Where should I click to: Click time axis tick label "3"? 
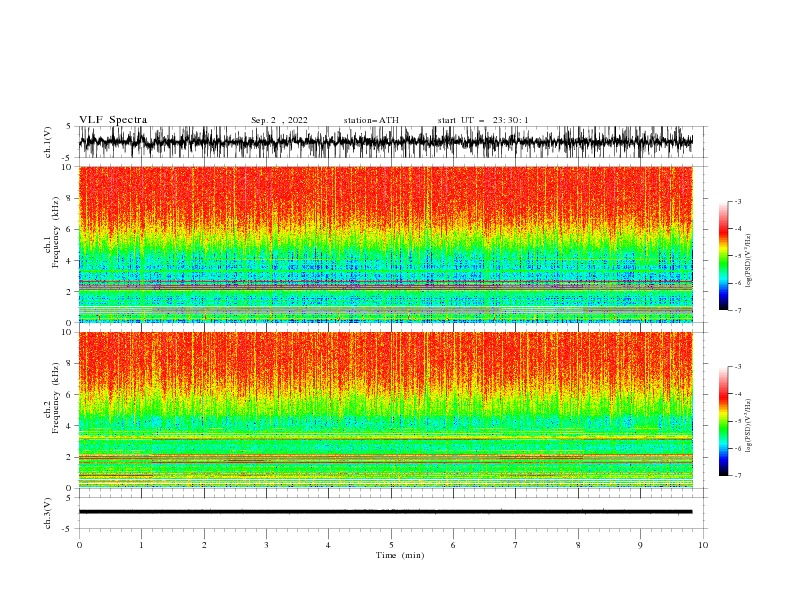(x=266, y=545)
